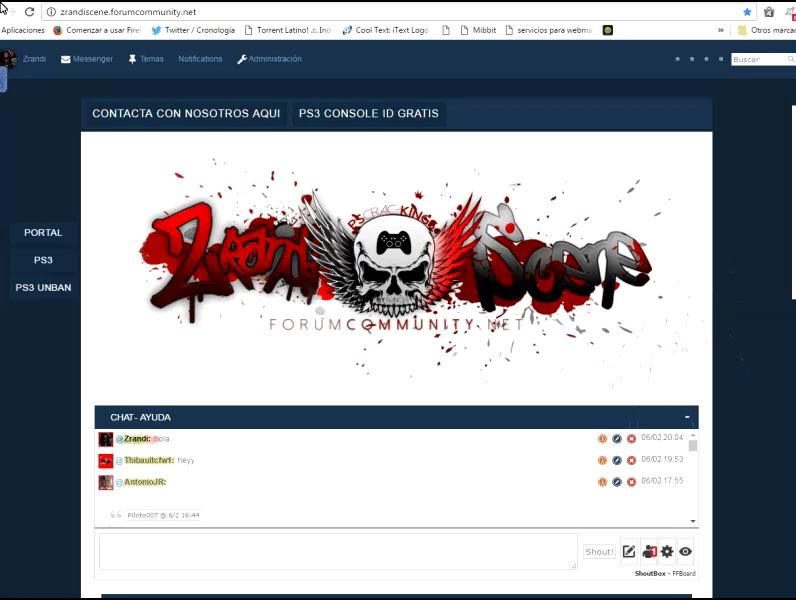Click the Buscar search field
Screen dimensions: 796x600
759,59
